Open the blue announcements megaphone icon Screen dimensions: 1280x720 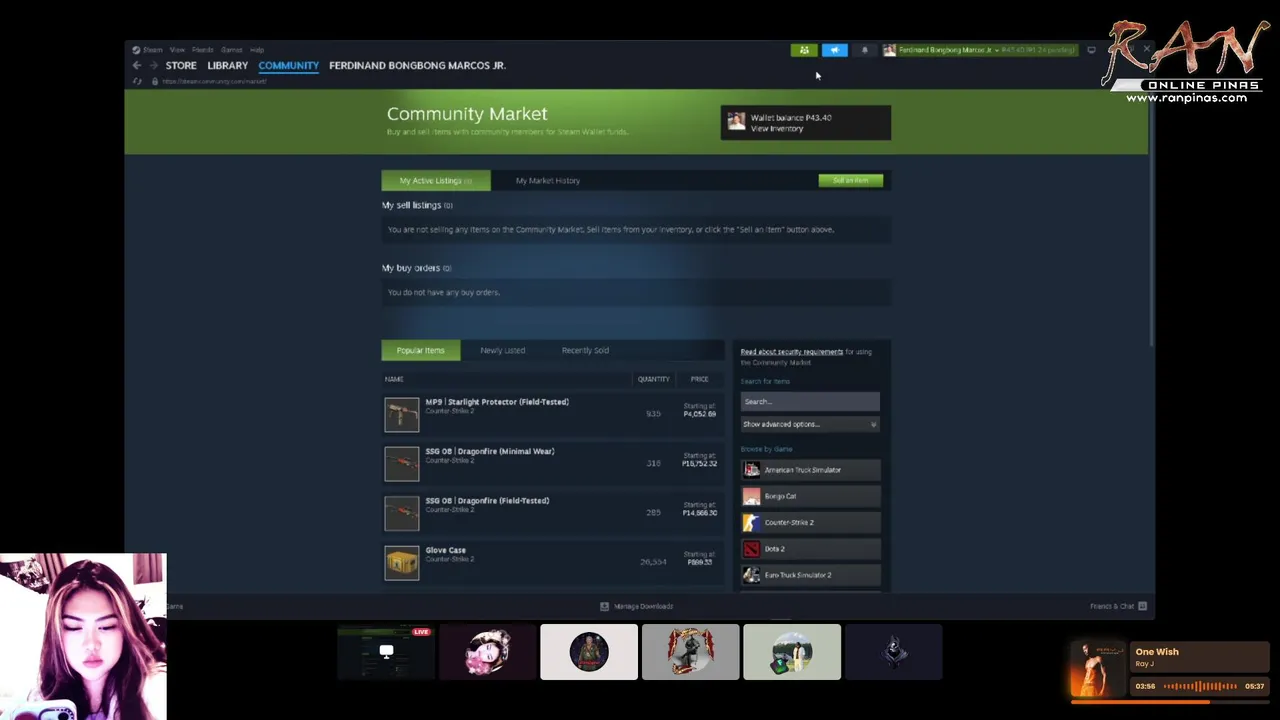834,50
